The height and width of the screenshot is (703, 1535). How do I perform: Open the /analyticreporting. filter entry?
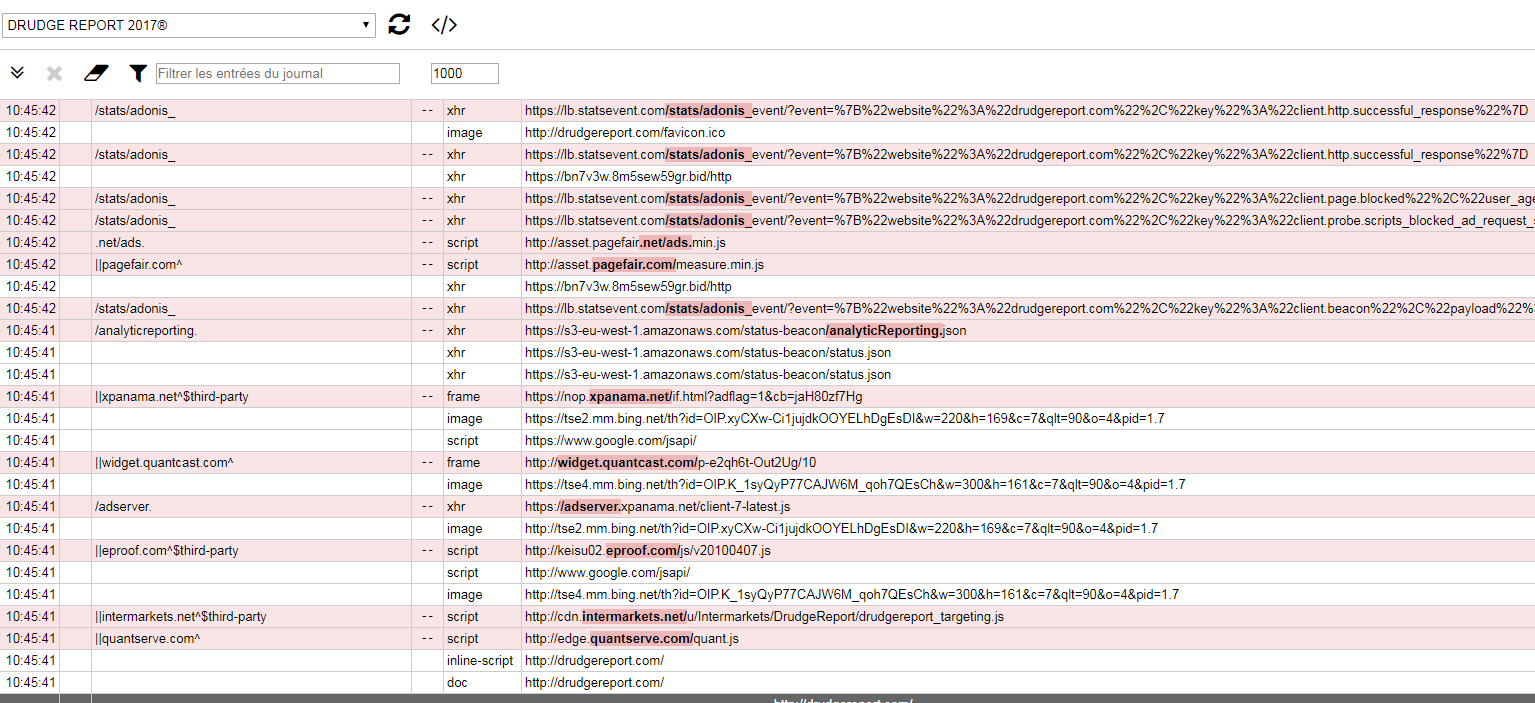(x=146, y=330)
